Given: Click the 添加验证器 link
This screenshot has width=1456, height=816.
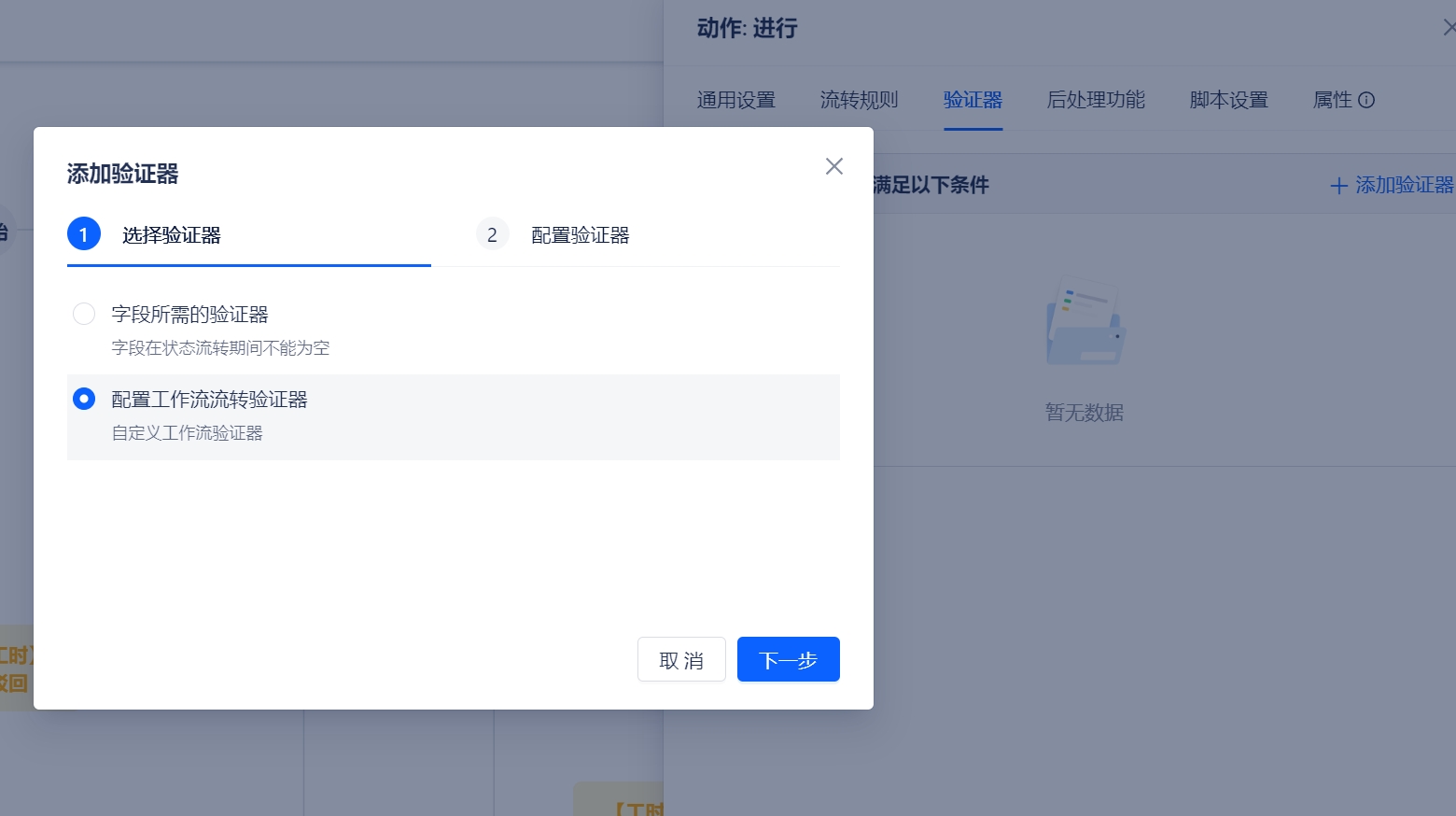Looking at the screenshot, I should click(1403, 185).
